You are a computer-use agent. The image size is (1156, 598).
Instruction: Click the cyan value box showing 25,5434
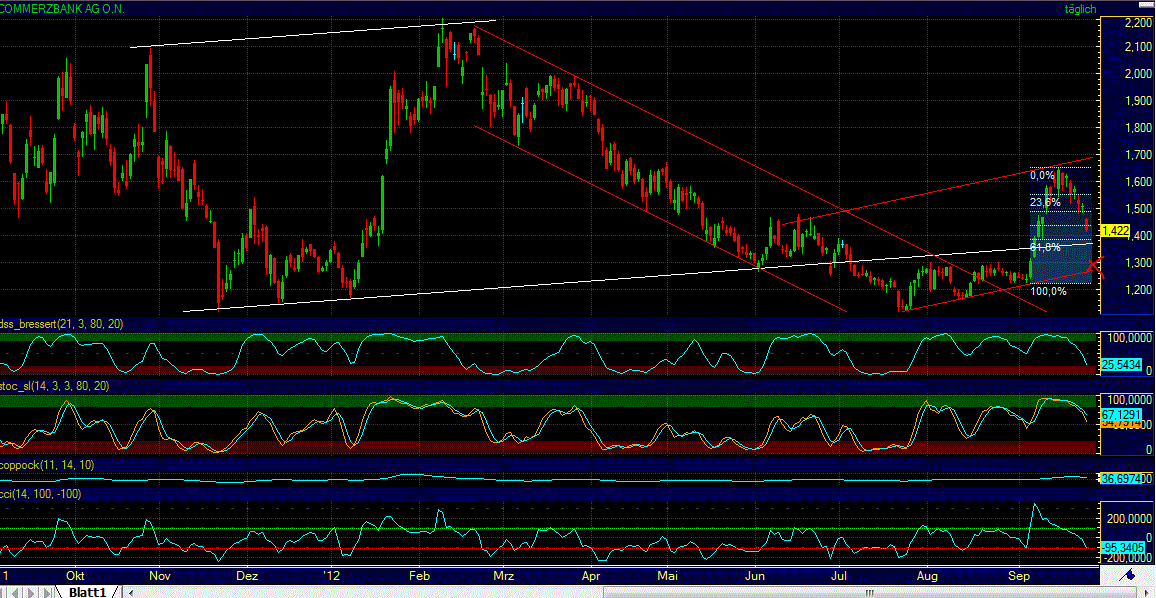[1122, 365]
